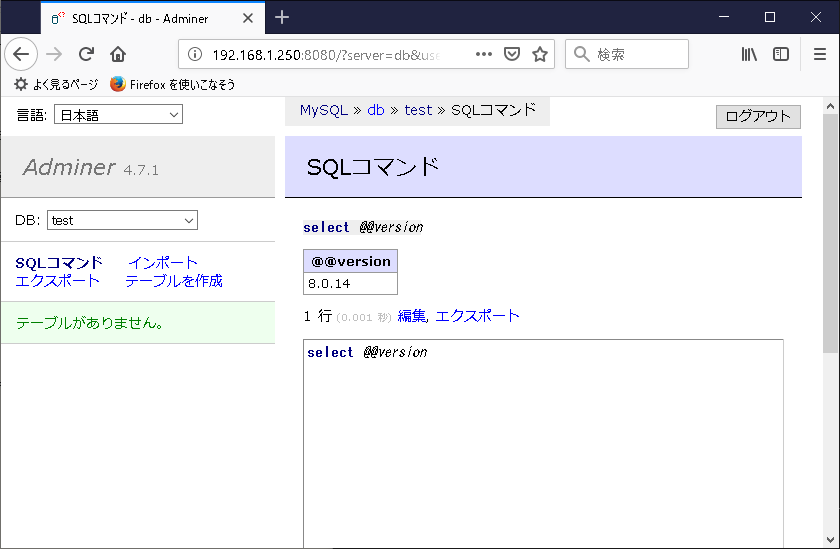
Task: Click the Adminer 4.7.1 logo heading
Action: click(x=90, y=167)
